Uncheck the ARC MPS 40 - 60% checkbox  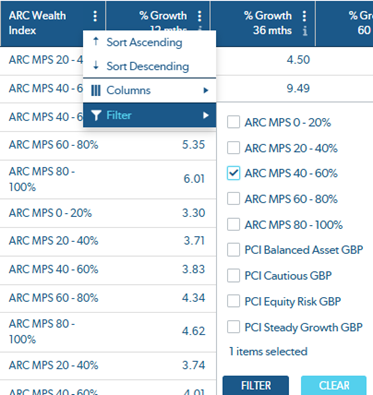233,173
